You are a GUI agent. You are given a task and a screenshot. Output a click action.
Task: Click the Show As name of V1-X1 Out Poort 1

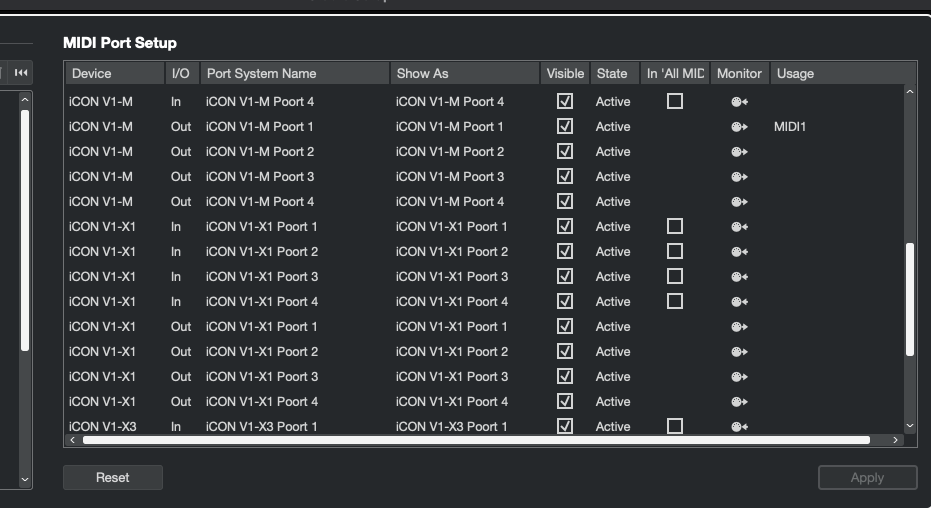coord(452,327)
